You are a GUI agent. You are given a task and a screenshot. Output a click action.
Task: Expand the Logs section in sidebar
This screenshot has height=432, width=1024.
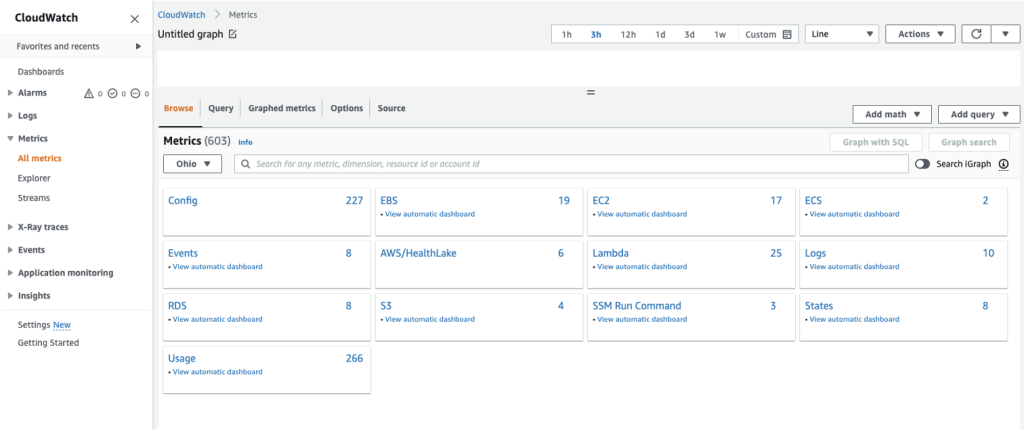[x=10, y=116]
